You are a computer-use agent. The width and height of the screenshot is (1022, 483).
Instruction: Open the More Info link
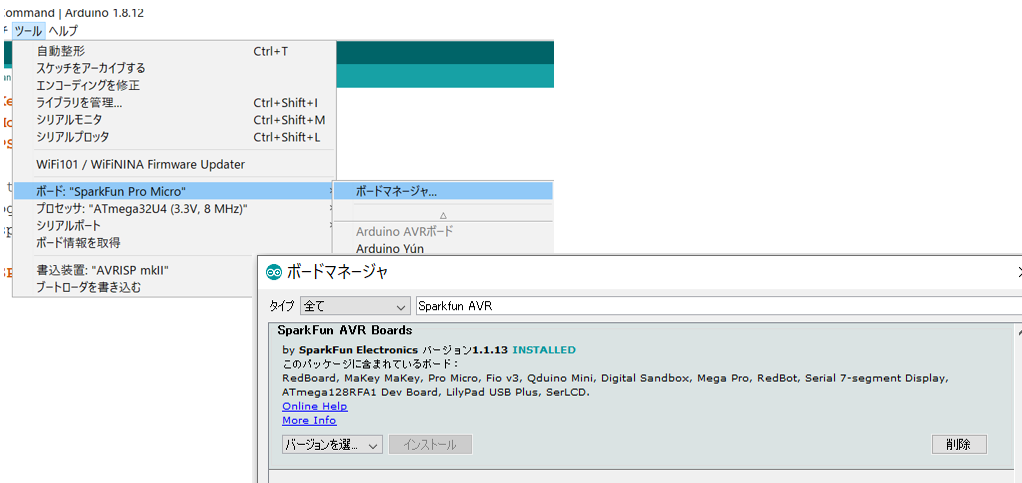click(x=309, y=420)
